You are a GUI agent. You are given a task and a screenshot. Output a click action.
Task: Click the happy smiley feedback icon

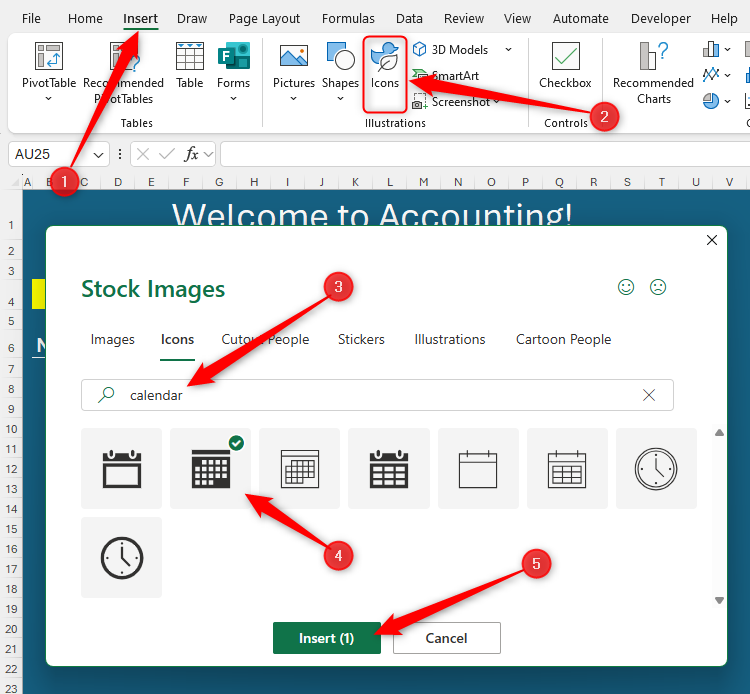[626, 288]
